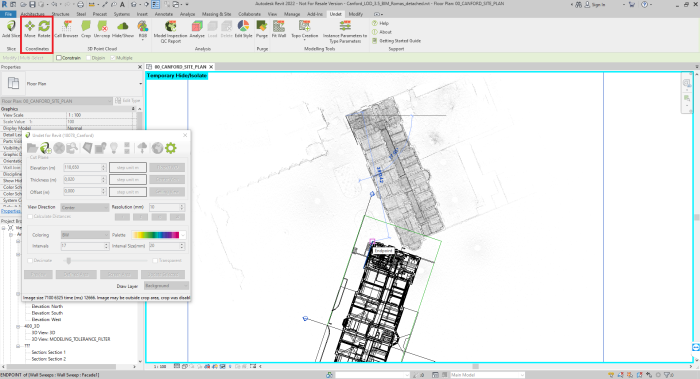Open Instance Parameters to Type Parameters

pyautogui.click(x=345, y=32)
